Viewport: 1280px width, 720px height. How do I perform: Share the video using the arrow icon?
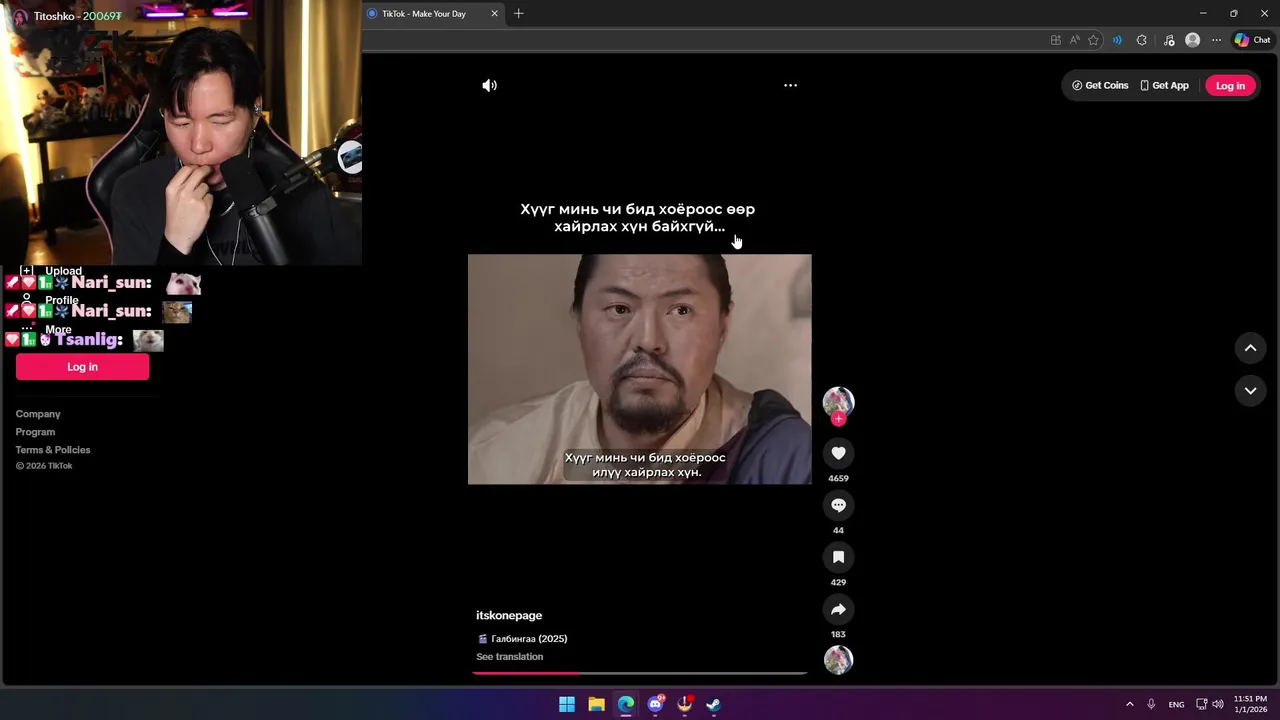pos(838,609)
